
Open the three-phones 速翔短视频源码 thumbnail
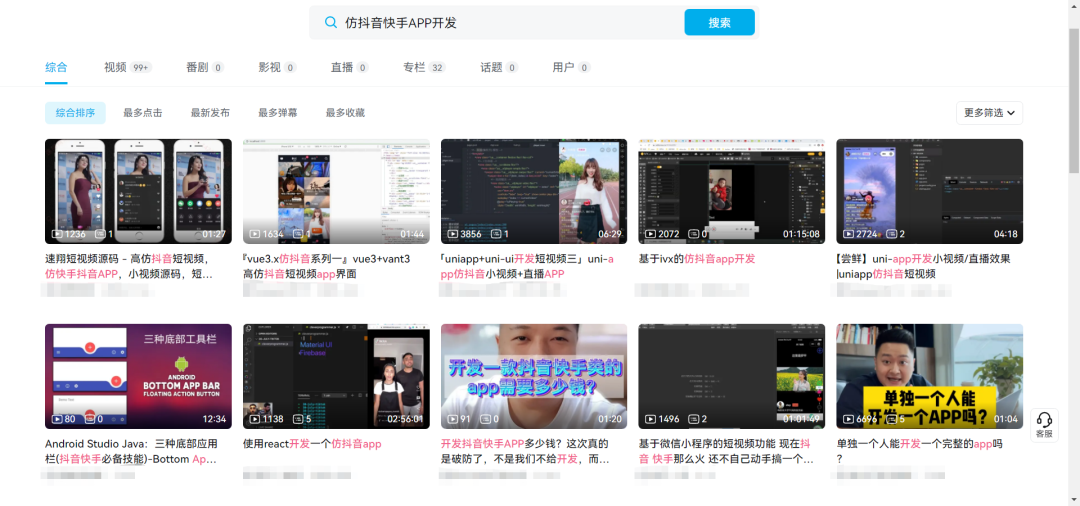click(138, 191)
